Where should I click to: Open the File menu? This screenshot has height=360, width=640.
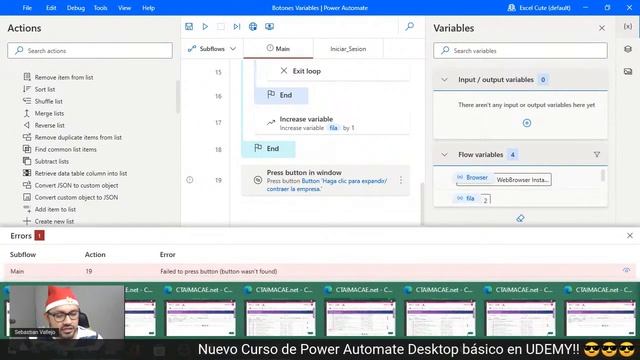pyautogui.click(x=27, y=8)
